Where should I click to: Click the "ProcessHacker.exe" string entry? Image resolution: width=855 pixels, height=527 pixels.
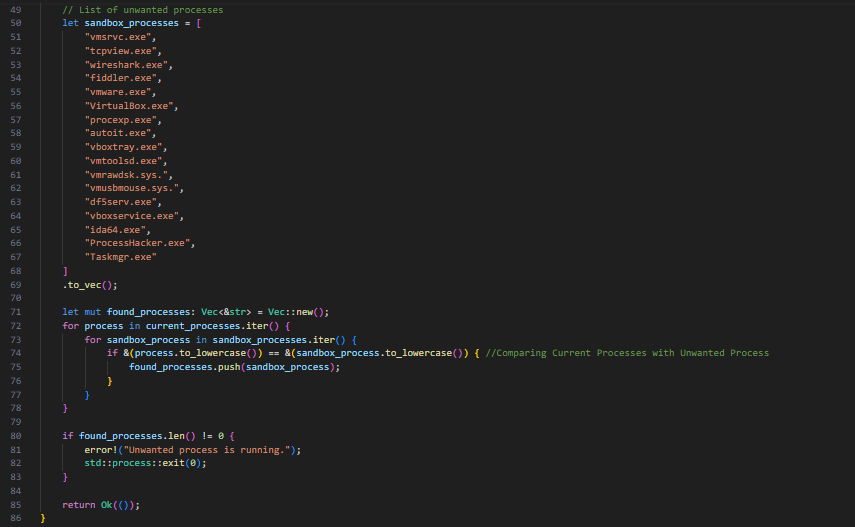[137, 243]
